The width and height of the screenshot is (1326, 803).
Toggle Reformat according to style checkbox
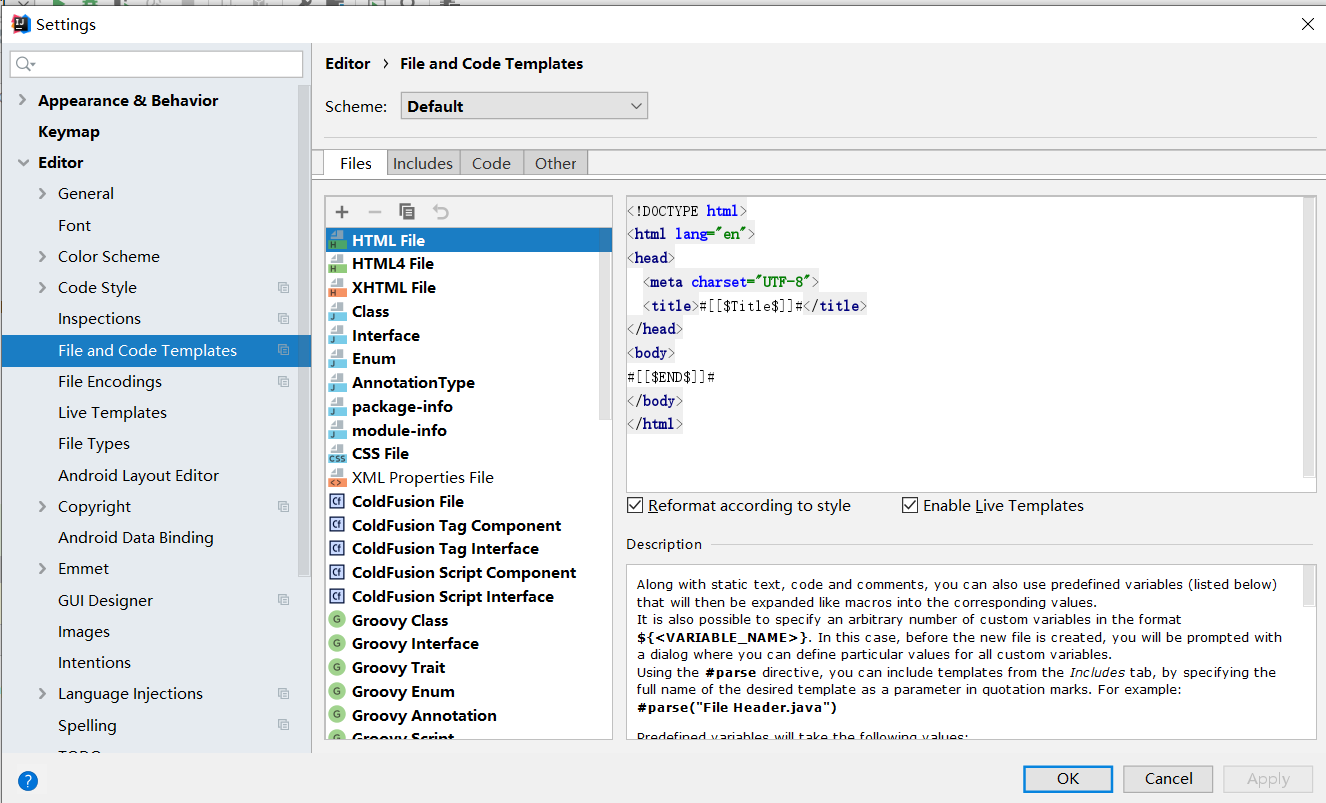pos(635,506)
